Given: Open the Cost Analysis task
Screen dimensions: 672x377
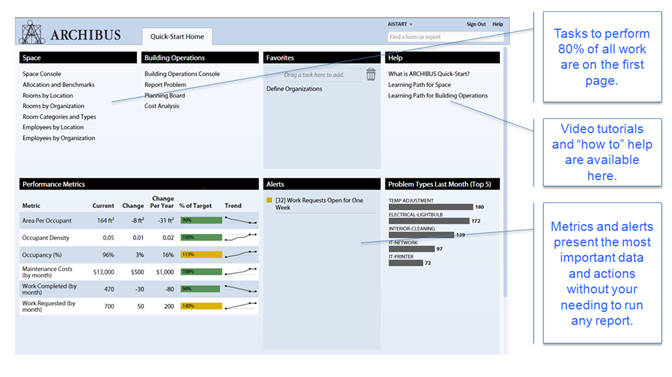Looking at the screenshot, I should tap(162, 106).
